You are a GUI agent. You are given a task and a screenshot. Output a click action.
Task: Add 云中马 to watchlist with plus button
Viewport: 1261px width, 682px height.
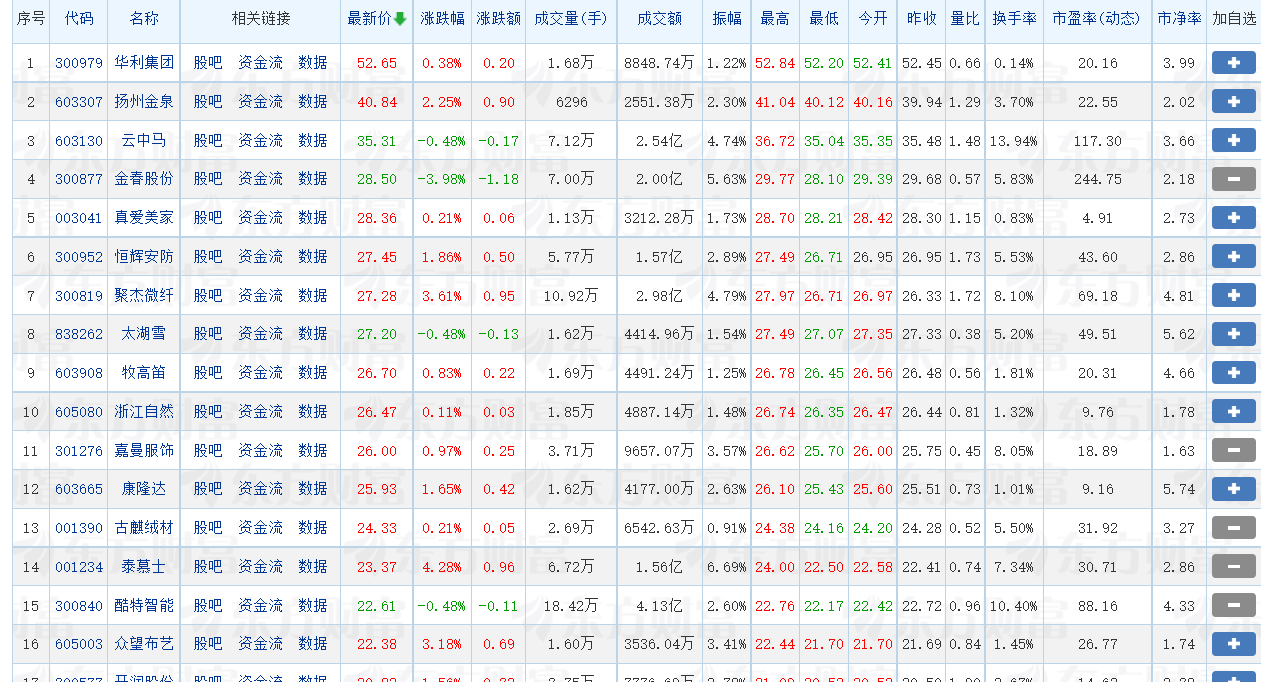coord(1233,141)
